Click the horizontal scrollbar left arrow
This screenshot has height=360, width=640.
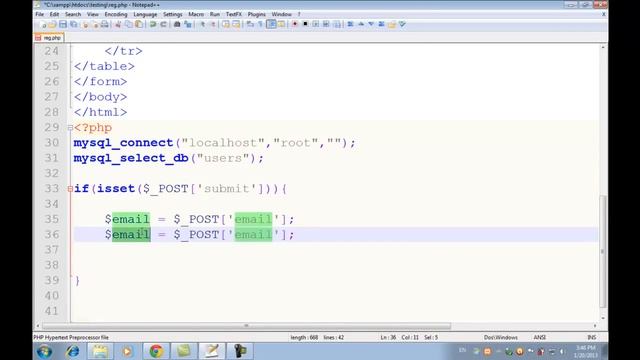[38, 326]
